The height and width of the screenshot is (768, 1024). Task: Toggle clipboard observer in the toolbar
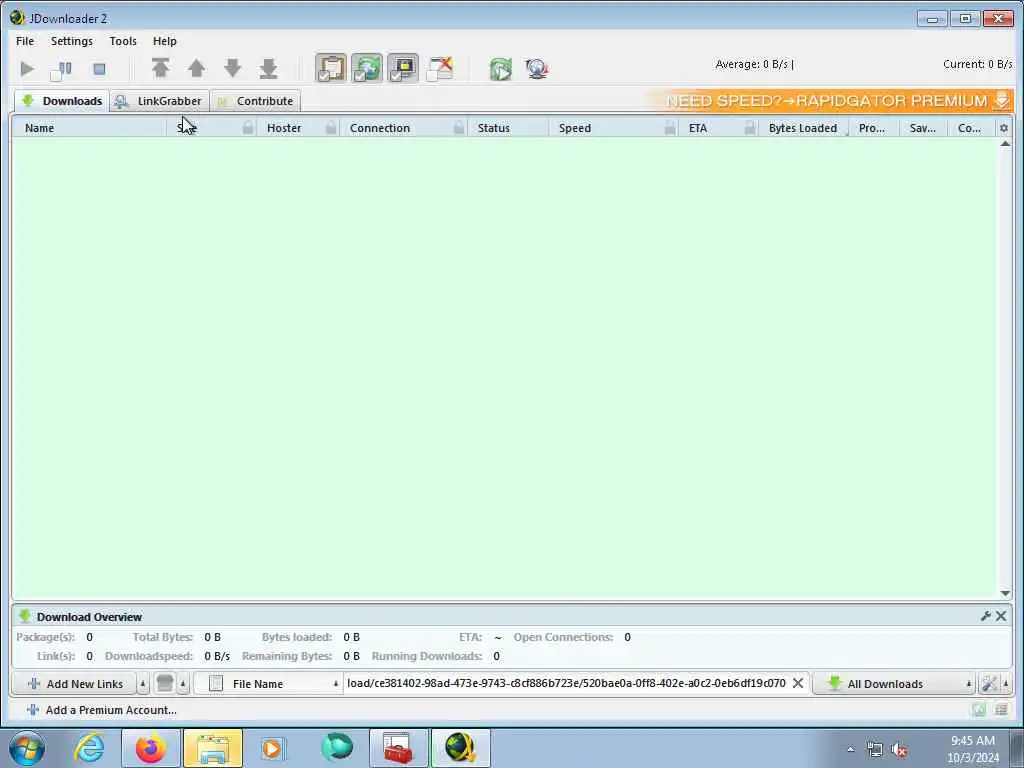(330, 68)
